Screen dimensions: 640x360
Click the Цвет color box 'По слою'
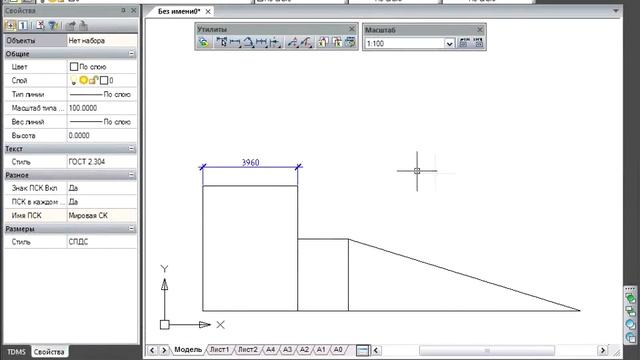74,67
